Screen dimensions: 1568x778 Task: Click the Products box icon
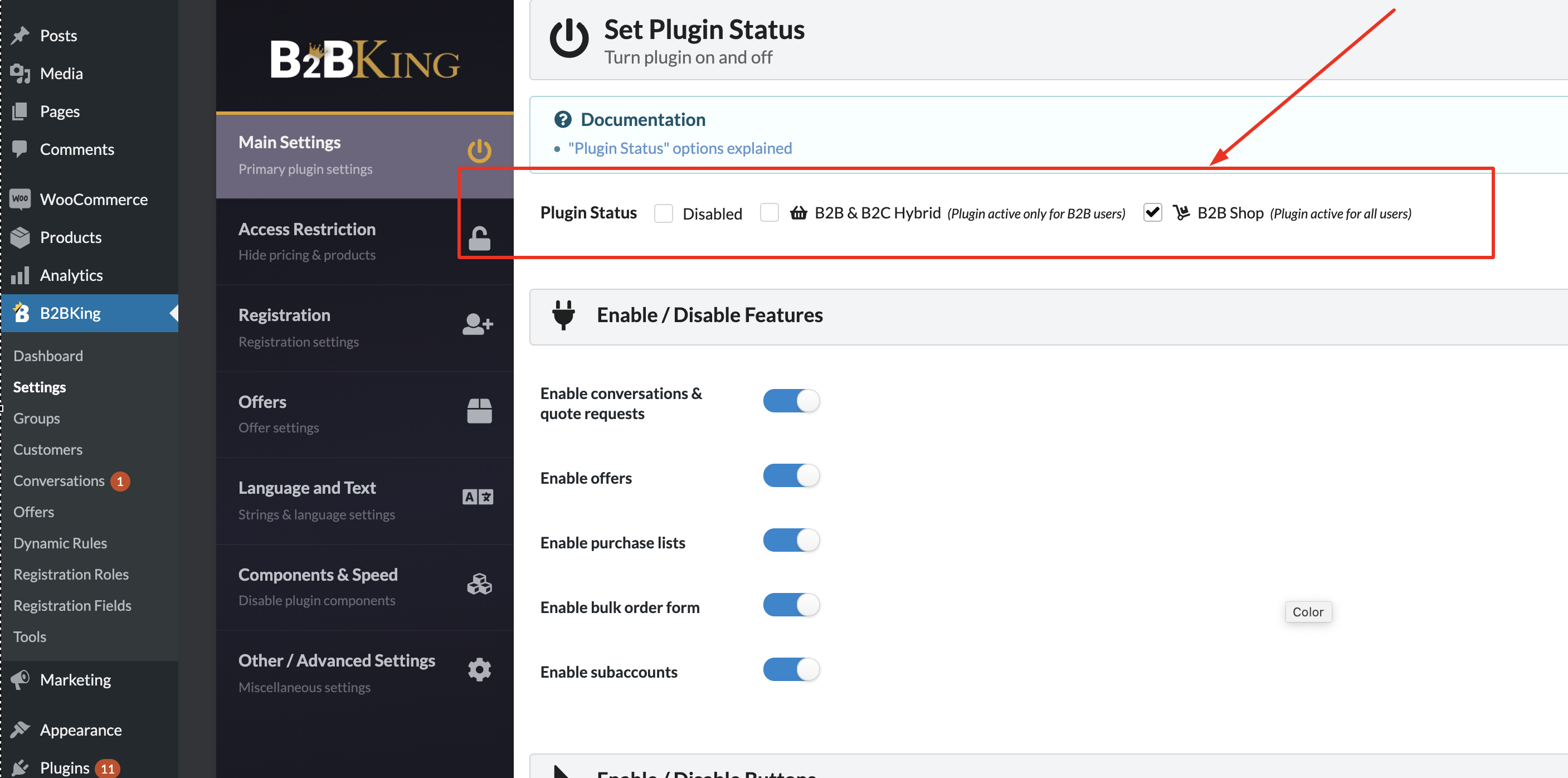pos(20,237)
